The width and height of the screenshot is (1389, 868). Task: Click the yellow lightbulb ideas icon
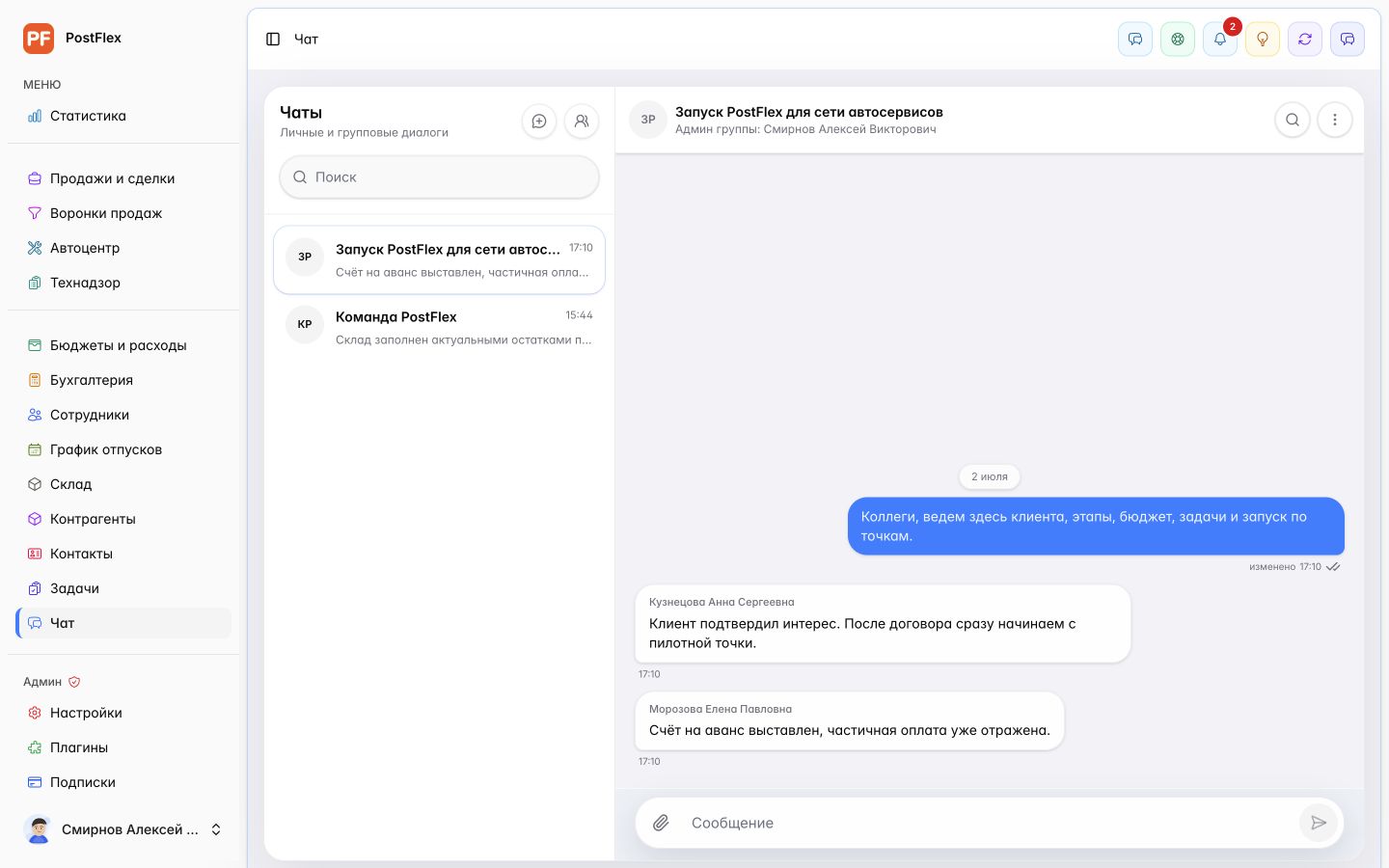pyautogui.click(x=1263, y=40)
